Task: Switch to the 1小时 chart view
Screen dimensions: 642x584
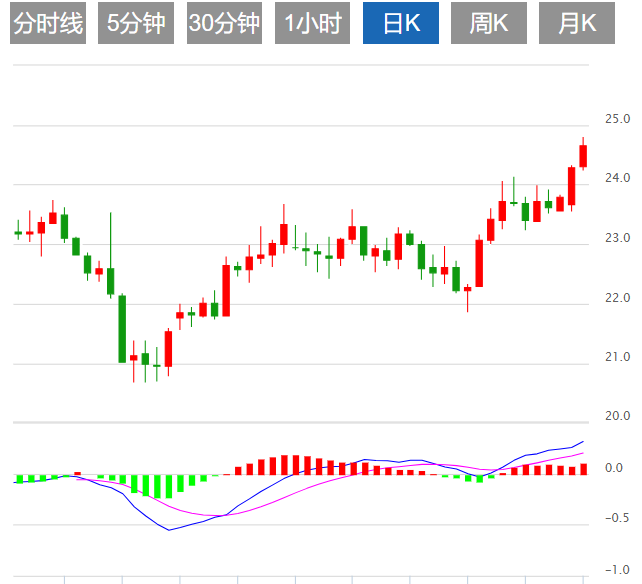Action: pos(312,23)
